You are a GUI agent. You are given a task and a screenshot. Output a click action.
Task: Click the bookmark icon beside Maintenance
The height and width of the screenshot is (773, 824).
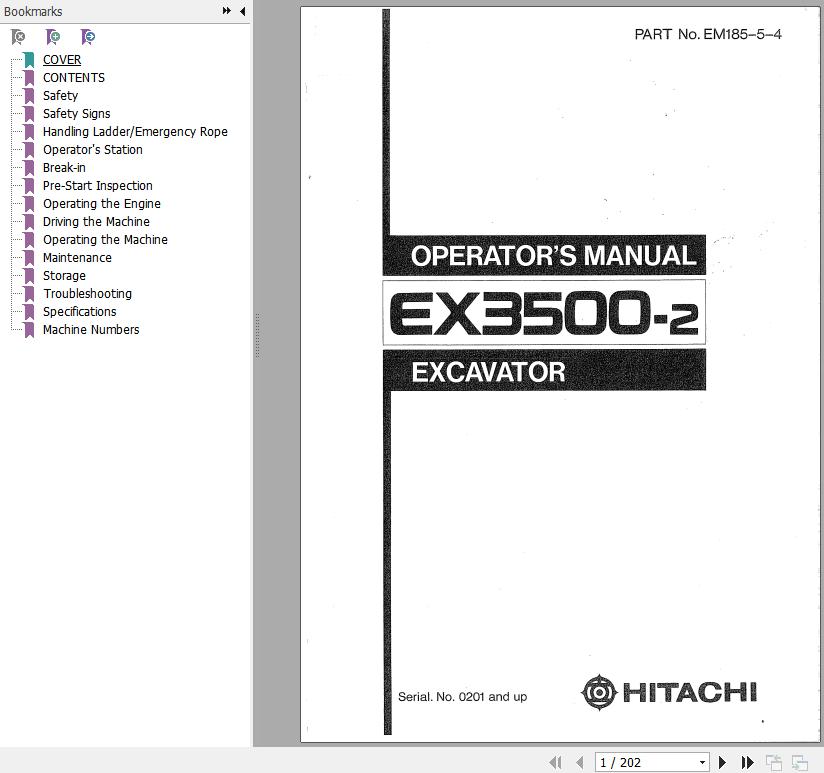pos(29,257)
